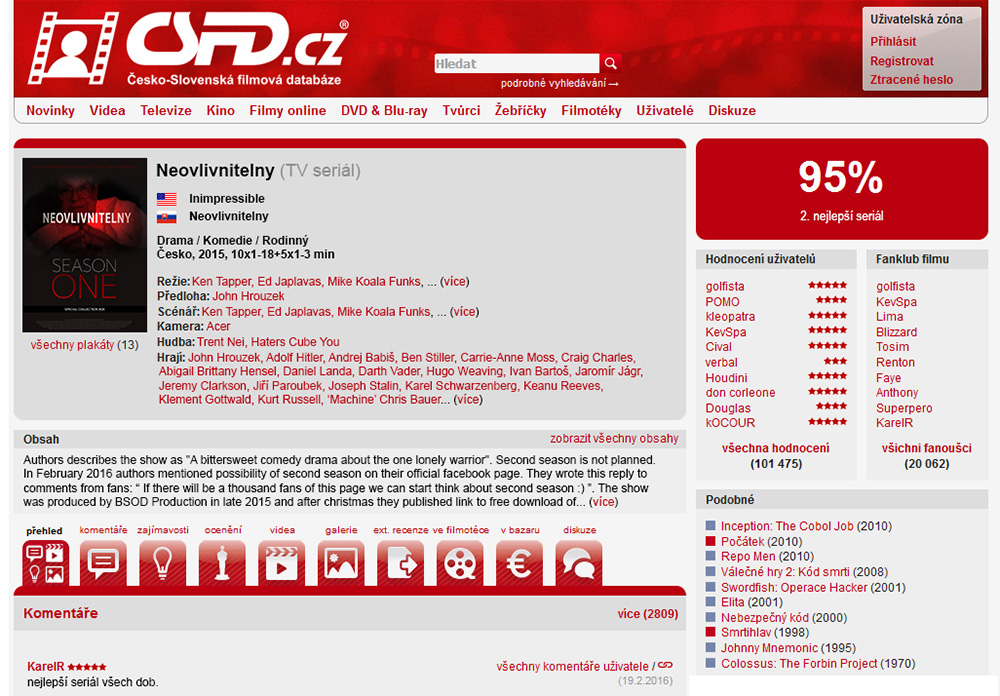Open the Filmotéky menu item
The image size is (1000, 696).
(591, 110)
